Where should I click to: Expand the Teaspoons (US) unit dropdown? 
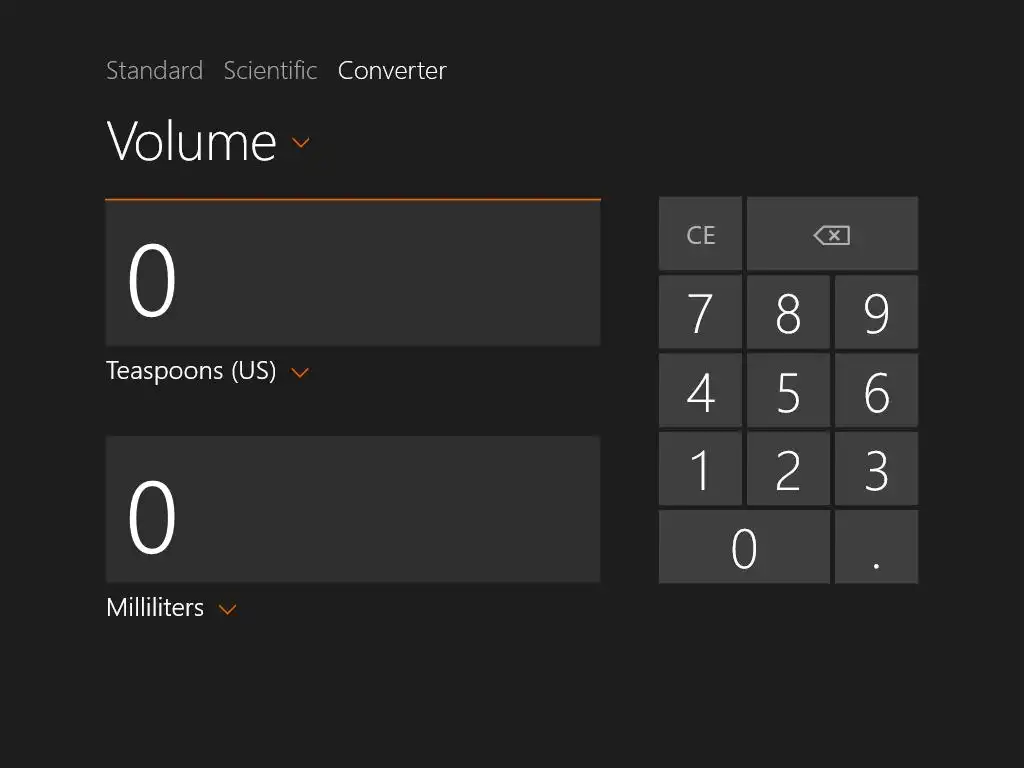tap(208, 371)
